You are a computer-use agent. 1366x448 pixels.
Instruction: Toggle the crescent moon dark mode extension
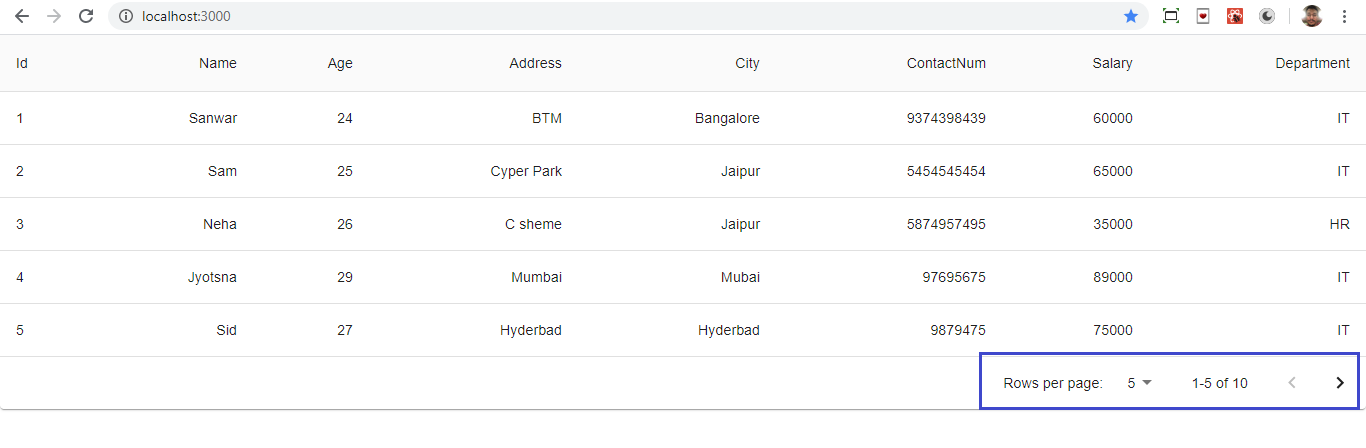click(1267, 16)
